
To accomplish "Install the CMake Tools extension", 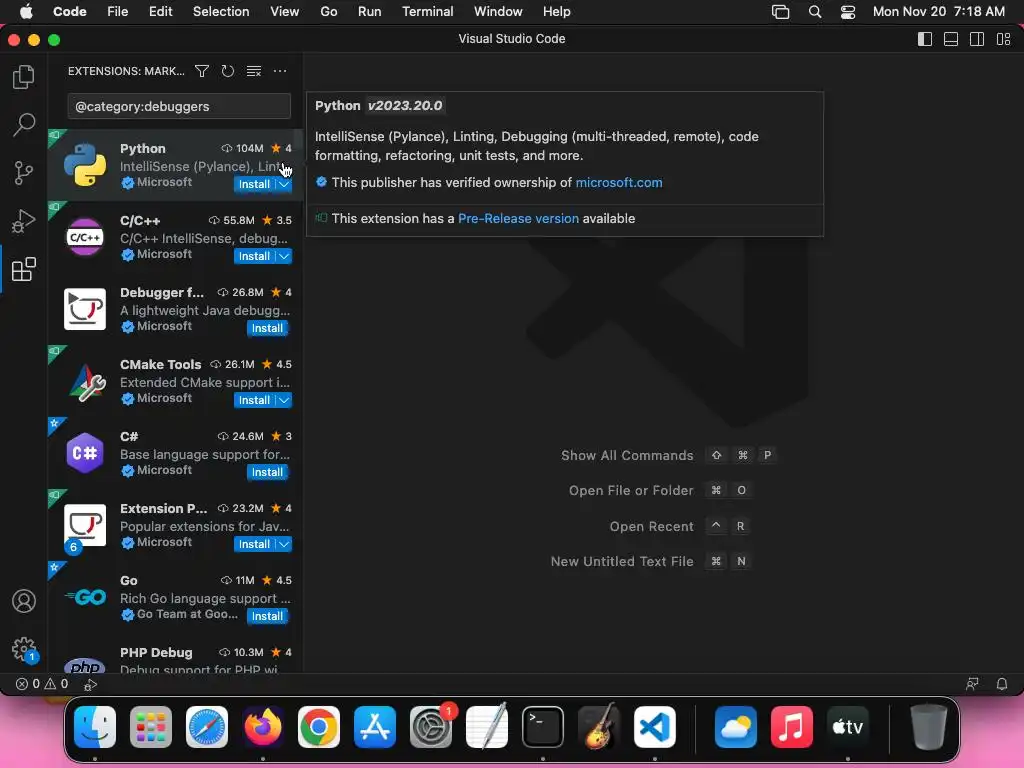I will pyautogui.click(x=254, y=400).
